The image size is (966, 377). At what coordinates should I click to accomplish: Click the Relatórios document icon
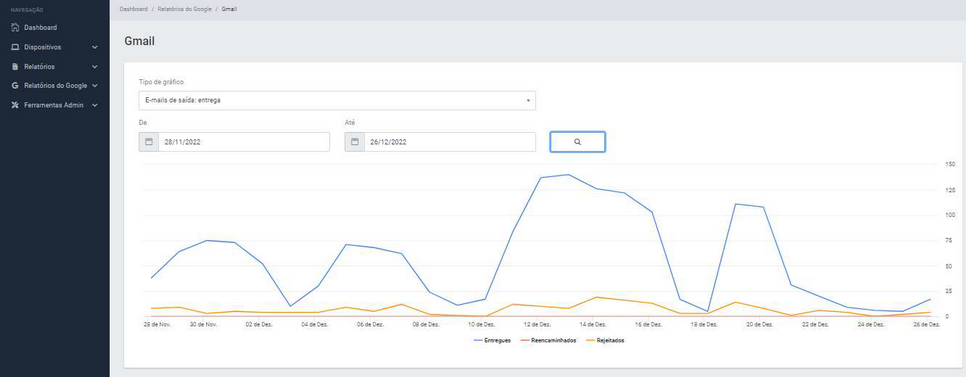point(15,67)
